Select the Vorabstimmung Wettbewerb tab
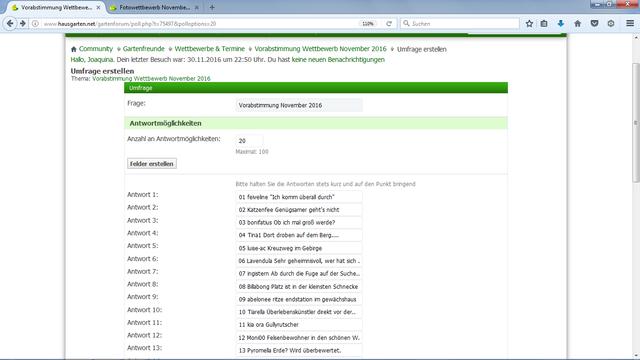Screen dimensions: 640x360 point(56,7)
